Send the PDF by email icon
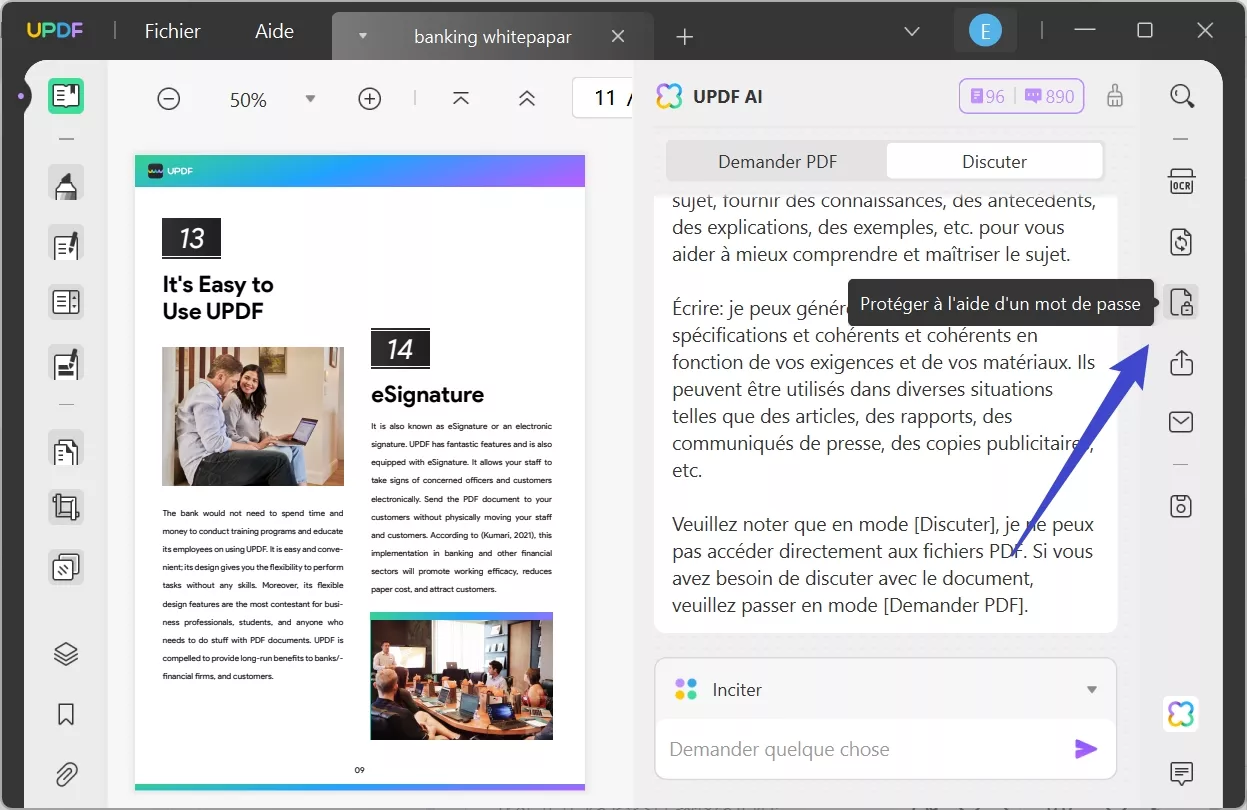This screenshot has height=810, width=1247. click(x=1181, y=421)
